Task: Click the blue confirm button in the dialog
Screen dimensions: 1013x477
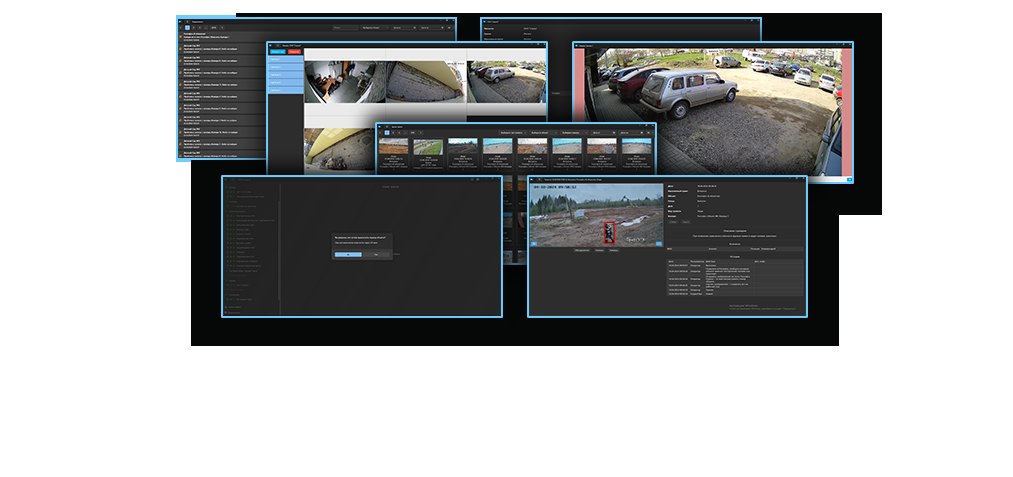Action: (x=348, y=255)
